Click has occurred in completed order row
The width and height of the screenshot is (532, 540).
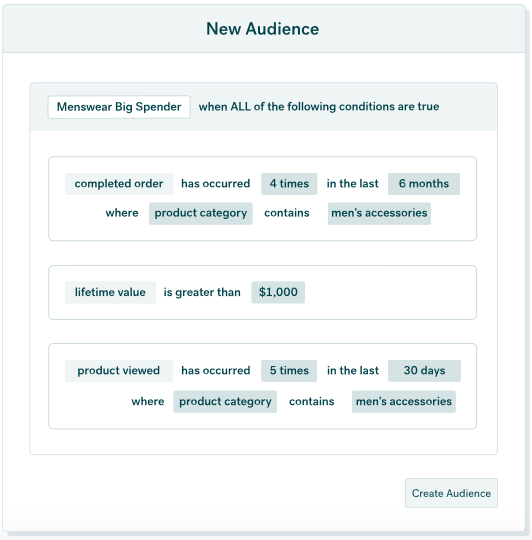coord(216,184)
